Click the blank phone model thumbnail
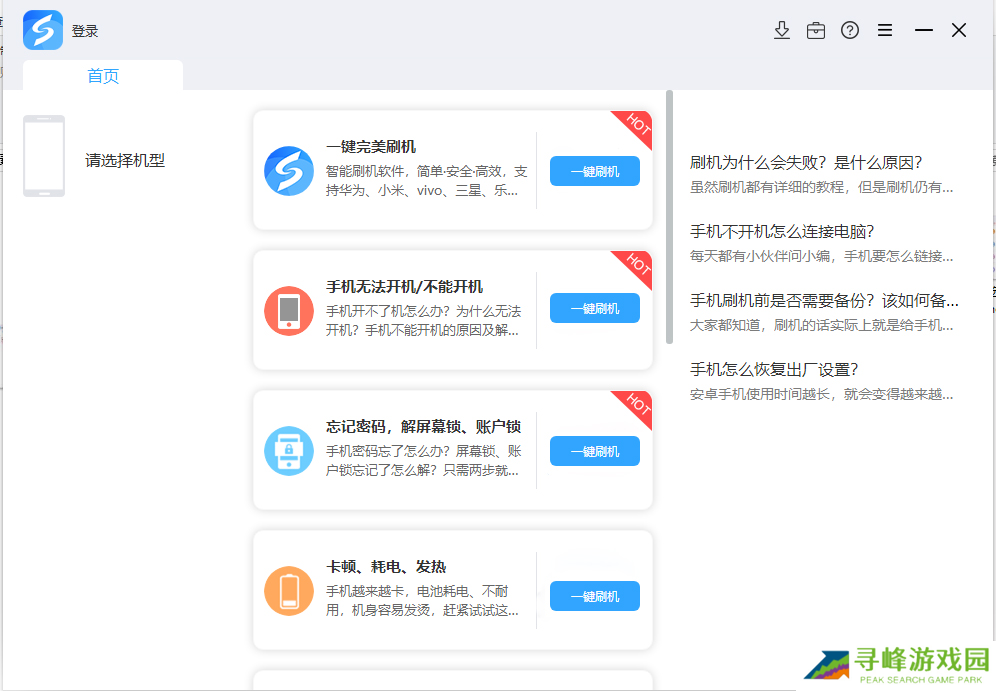 coord(44,156)
